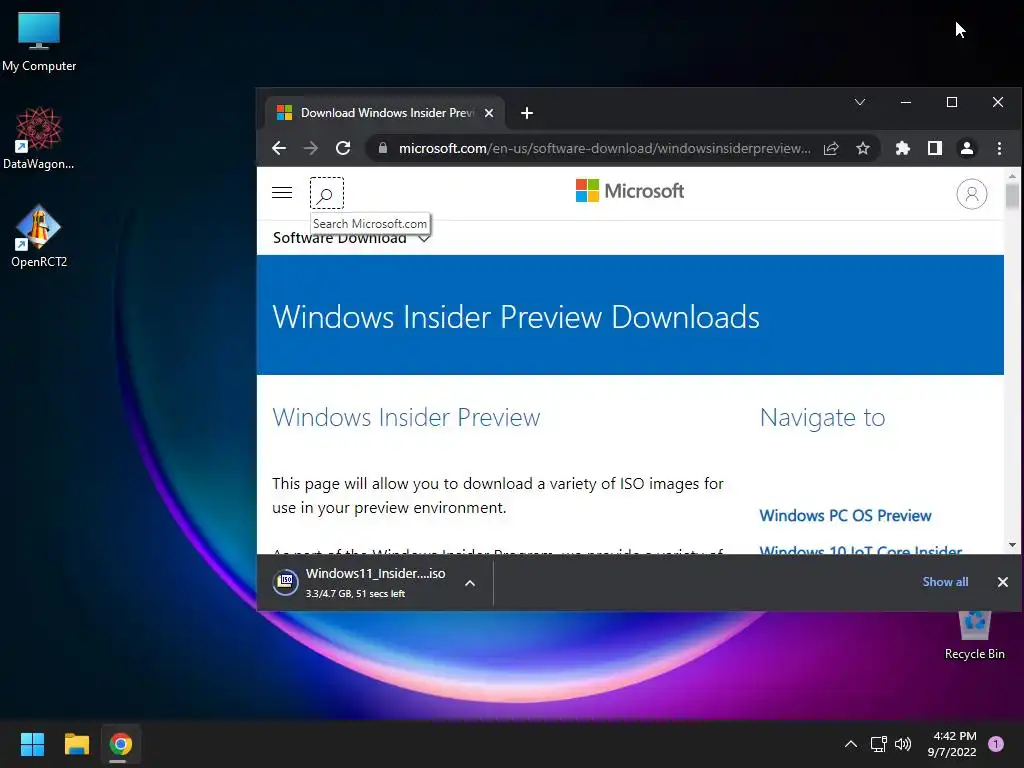Viewport: 1024px width, 768px height.
Task: Close the Chrome downloads bar
Action: 1002,582
